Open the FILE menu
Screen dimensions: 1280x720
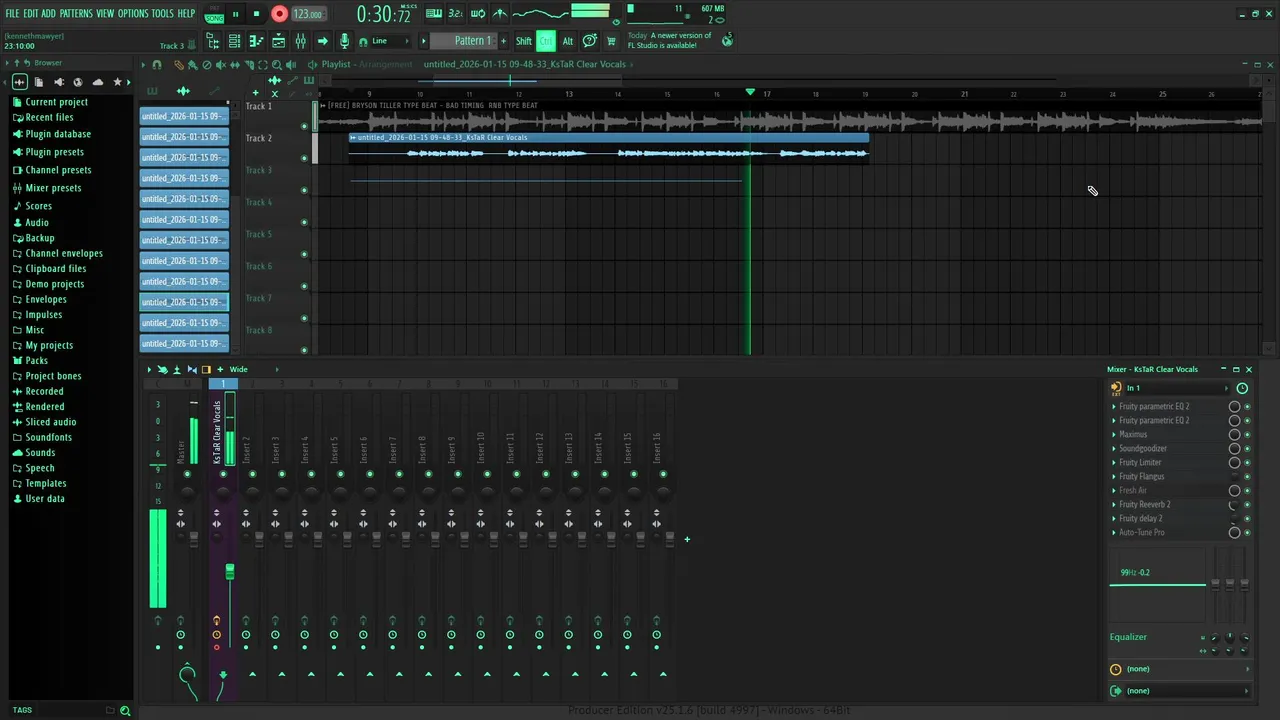(12, 14)
